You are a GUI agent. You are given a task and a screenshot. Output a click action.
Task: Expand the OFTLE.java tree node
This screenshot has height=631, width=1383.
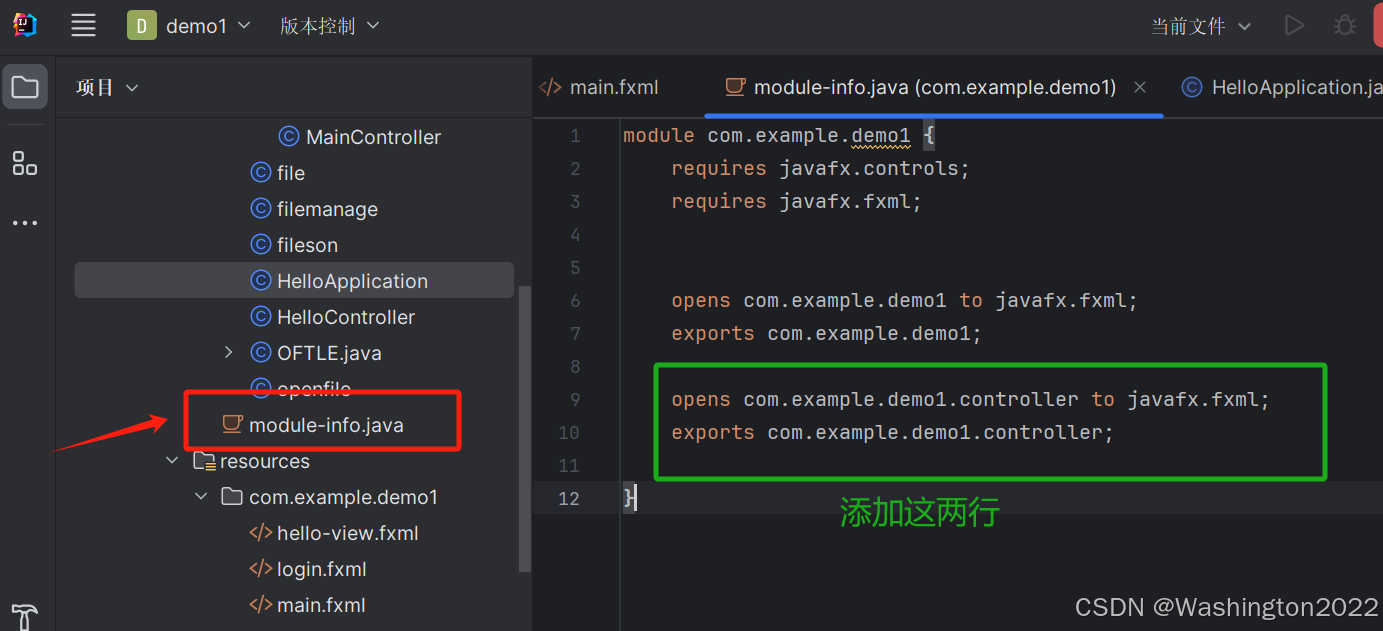228,352
